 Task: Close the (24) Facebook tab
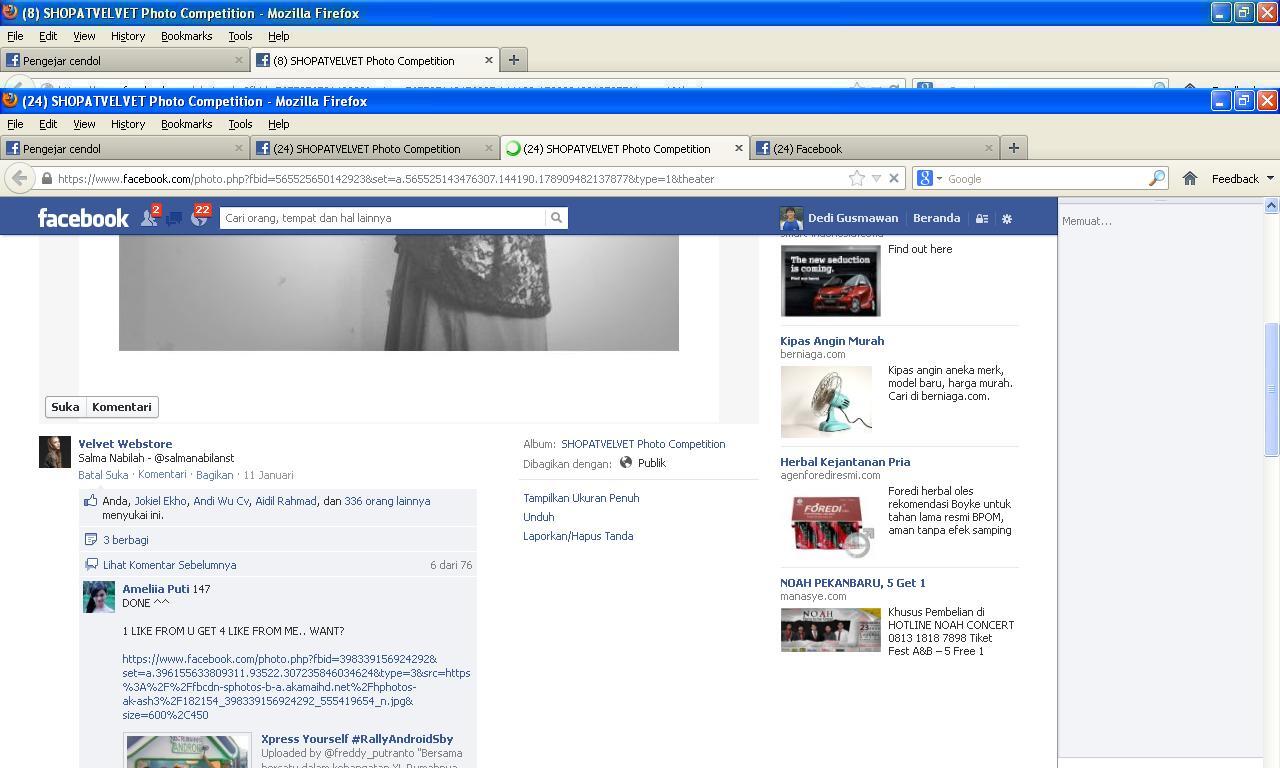coord(989,148)
